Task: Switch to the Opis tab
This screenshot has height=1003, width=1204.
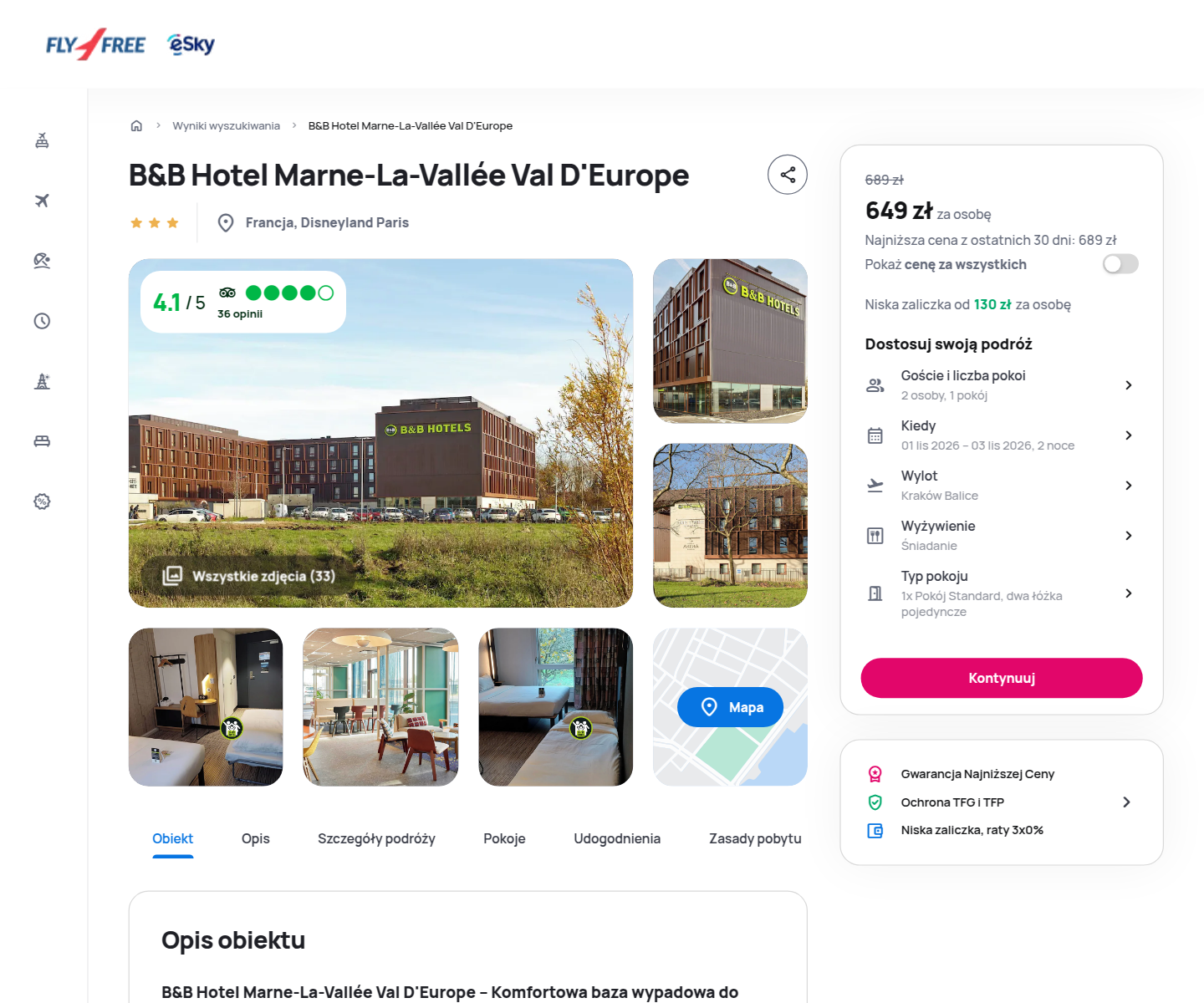Action: [x=256, y=839]
